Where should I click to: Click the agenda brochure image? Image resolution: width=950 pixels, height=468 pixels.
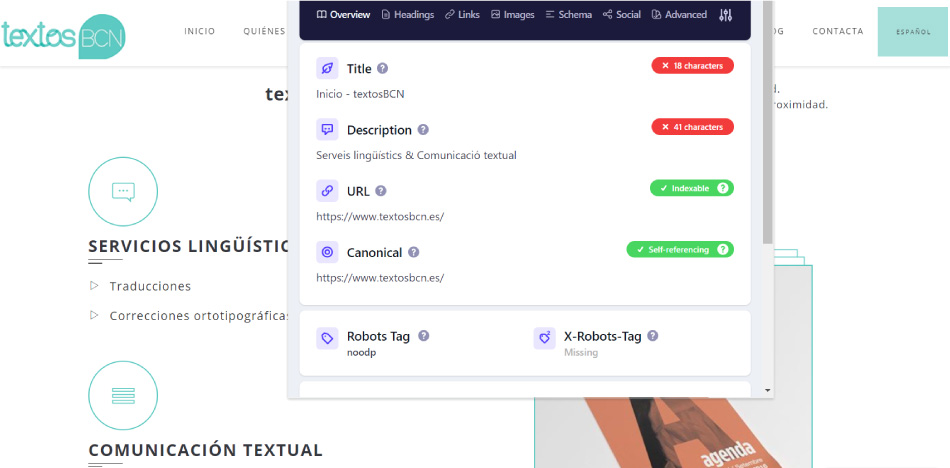[673, 433]
